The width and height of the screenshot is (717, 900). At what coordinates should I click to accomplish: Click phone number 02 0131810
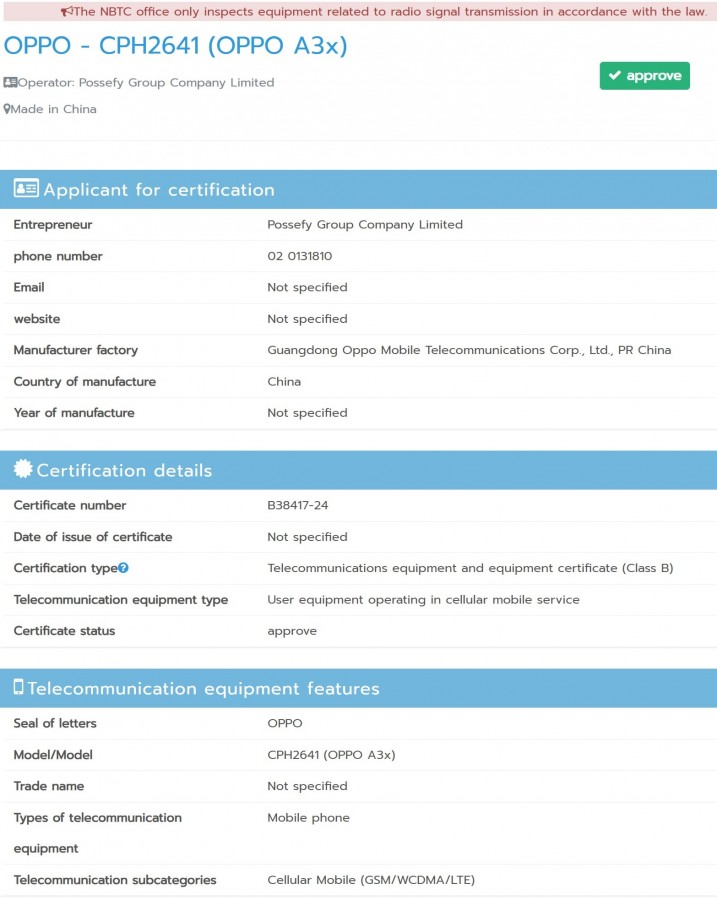pyautogui.click(x=300, y=257)
